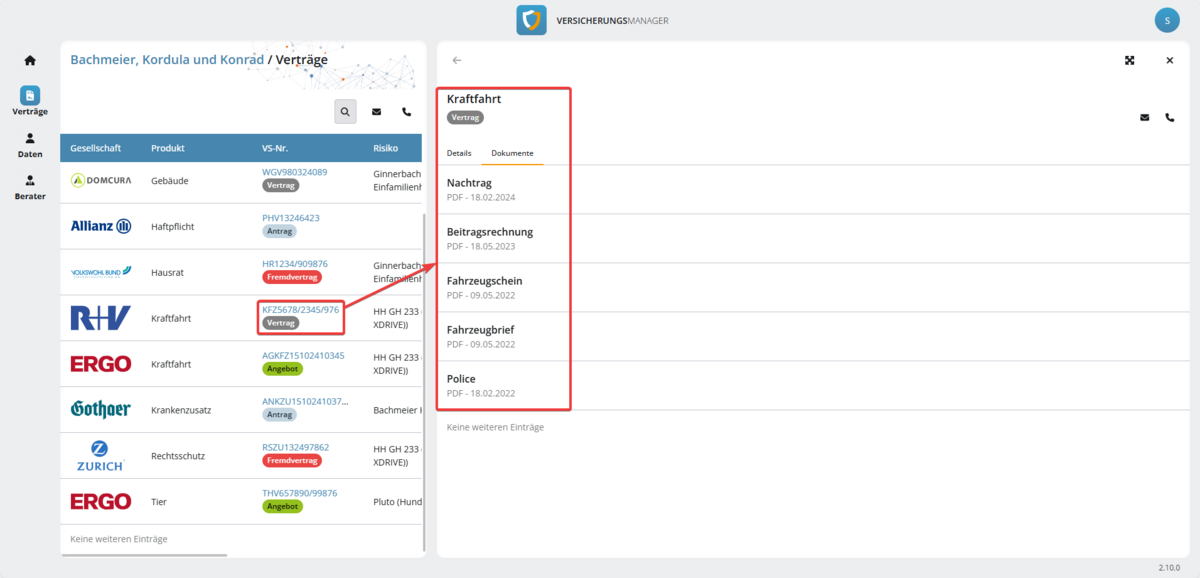Open the Verträge sidebar section
Viewport: 1200px width, 578px height.
[x=30, y=100]
